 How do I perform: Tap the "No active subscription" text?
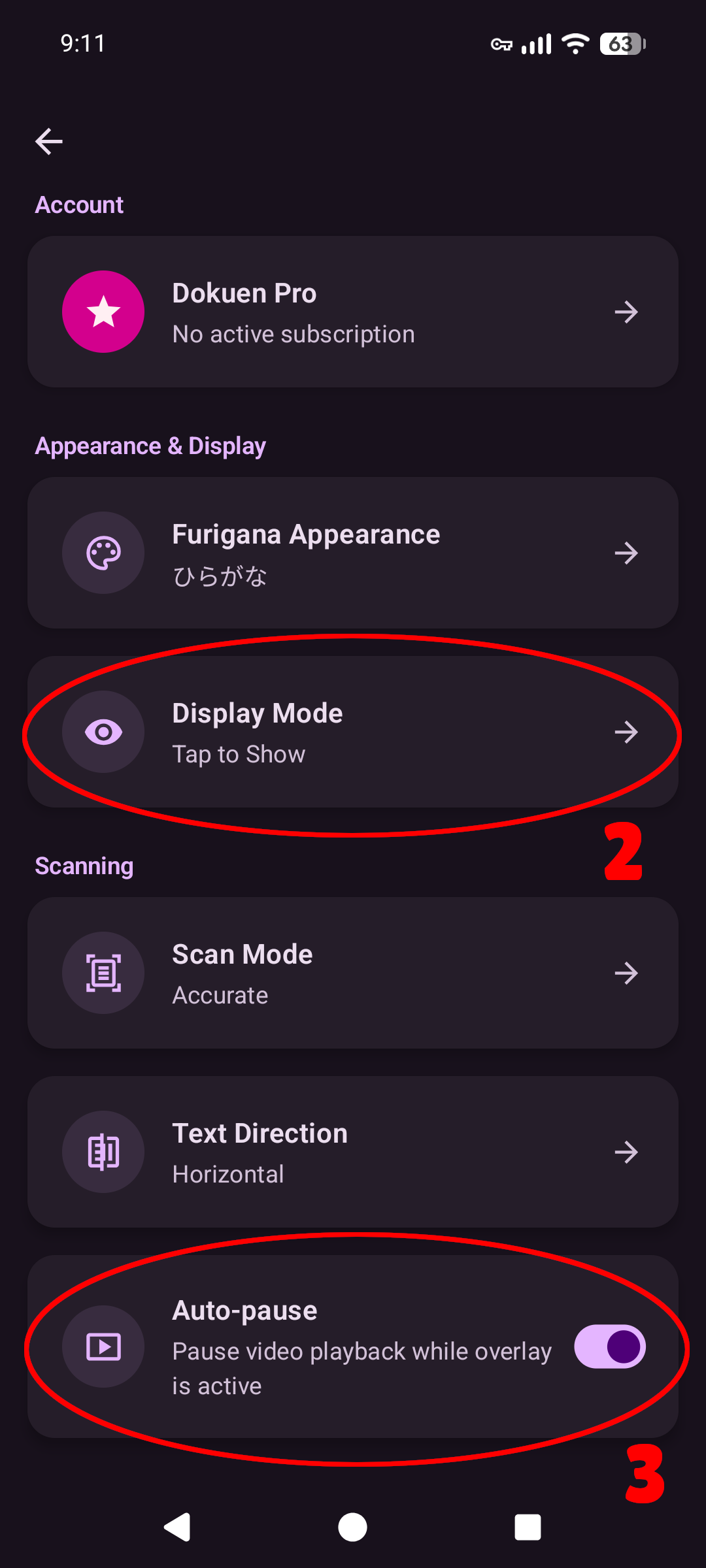pos(294,335)
